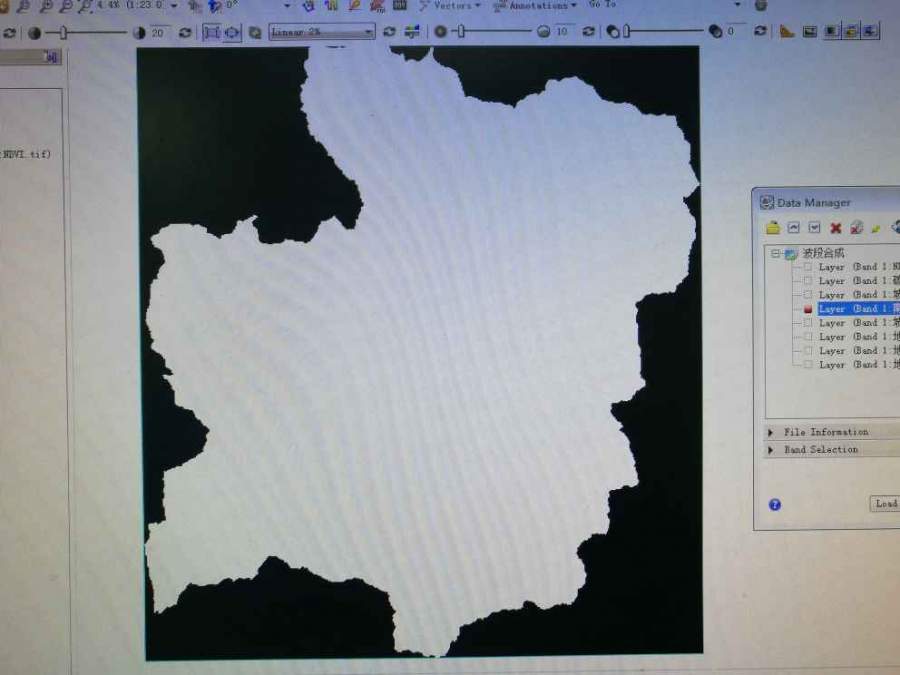Click the transparency icon left of the third slider
The image size is (900, 675).
613,32
